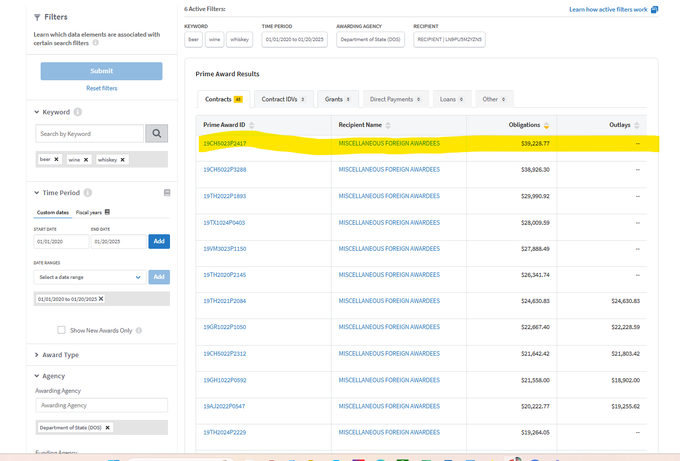Click the Time Period section menu icon
Image resolution: width=680 pixels, height=461 pixels.
[167, 192]
